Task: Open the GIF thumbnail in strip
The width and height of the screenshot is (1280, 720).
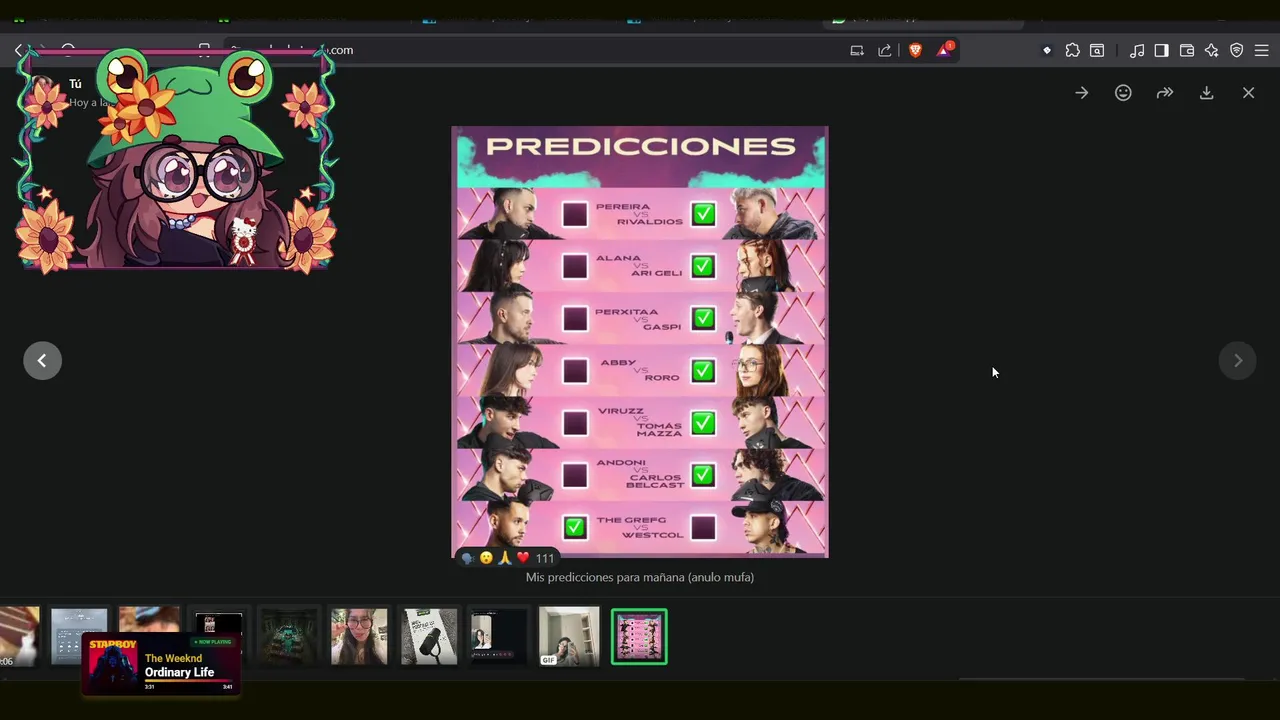Action: (569, 636)
